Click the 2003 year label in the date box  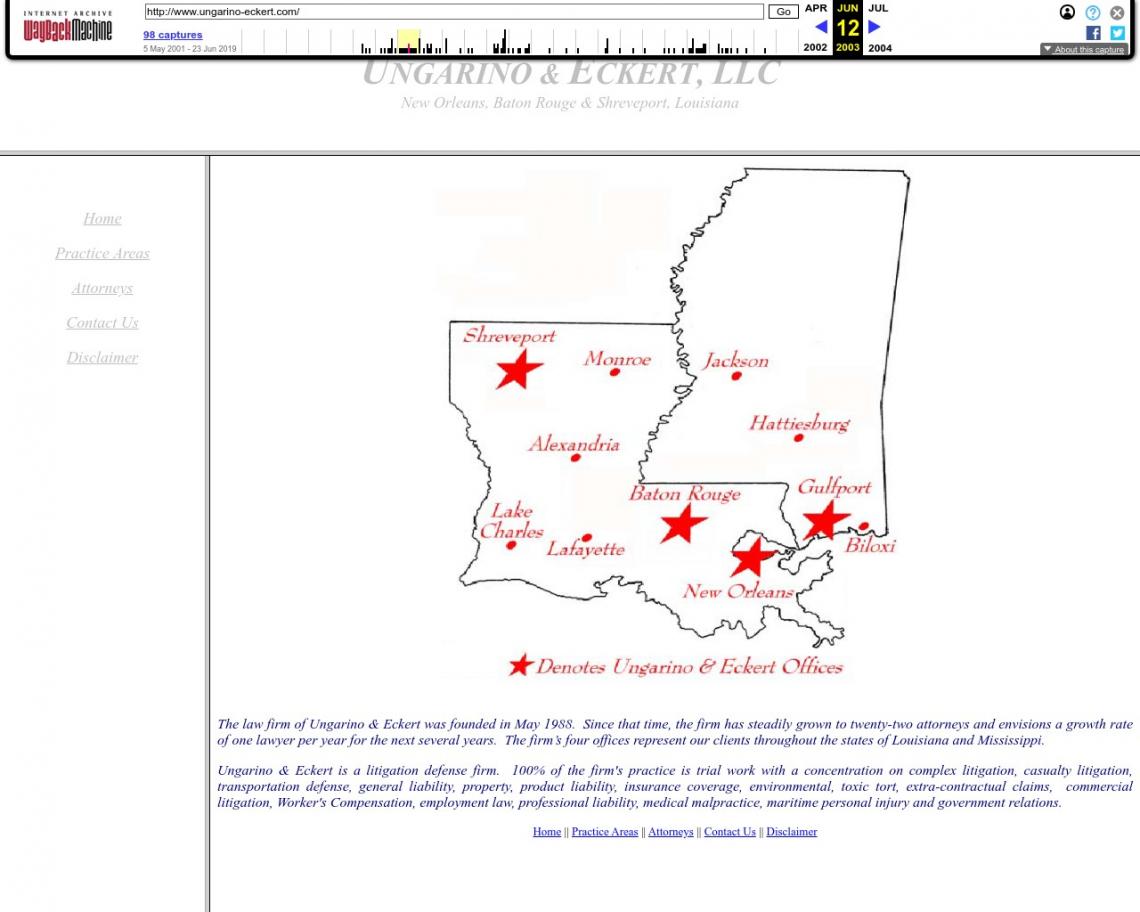pyautogui.click(x=848, y=47)
